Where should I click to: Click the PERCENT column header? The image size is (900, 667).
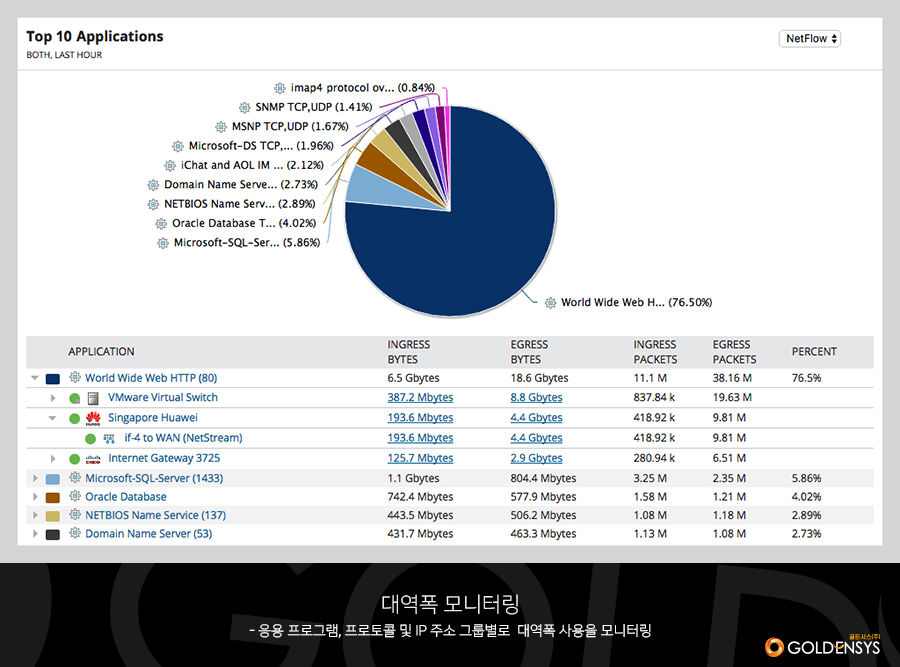pyautogui.click(x=814, y=351)
